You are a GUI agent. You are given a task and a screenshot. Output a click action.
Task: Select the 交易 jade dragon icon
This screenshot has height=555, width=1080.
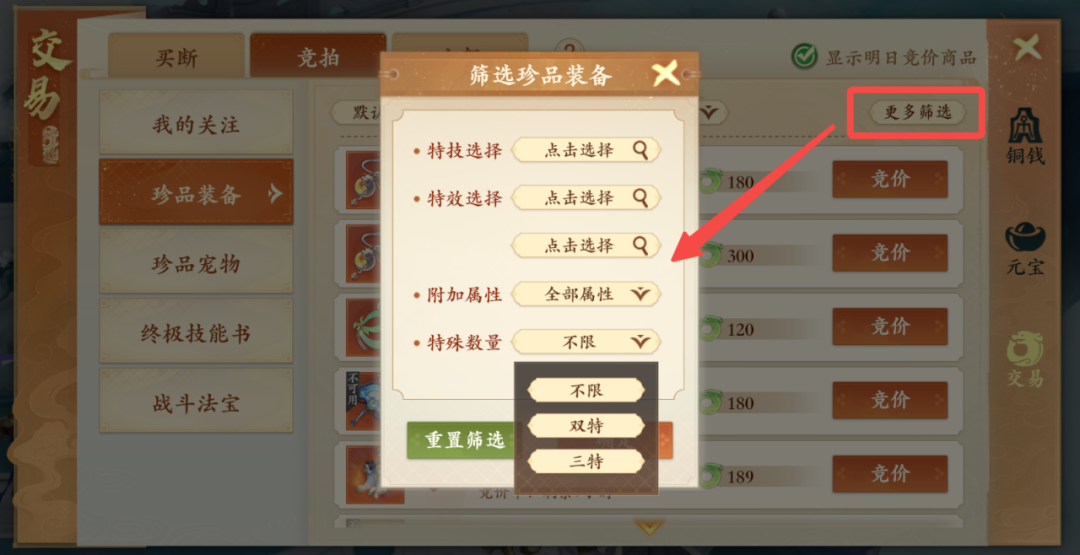point(1026,359)
